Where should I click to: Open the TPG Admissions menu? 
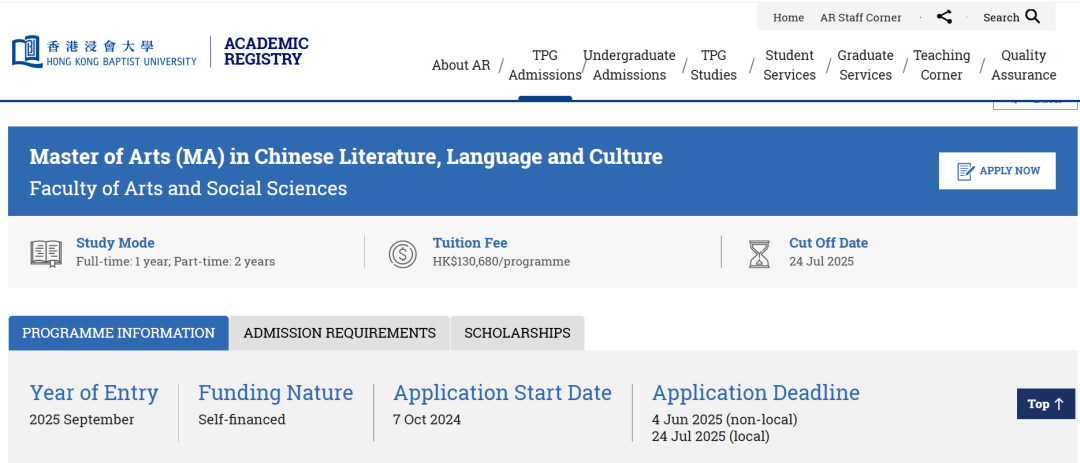(545, 65)
